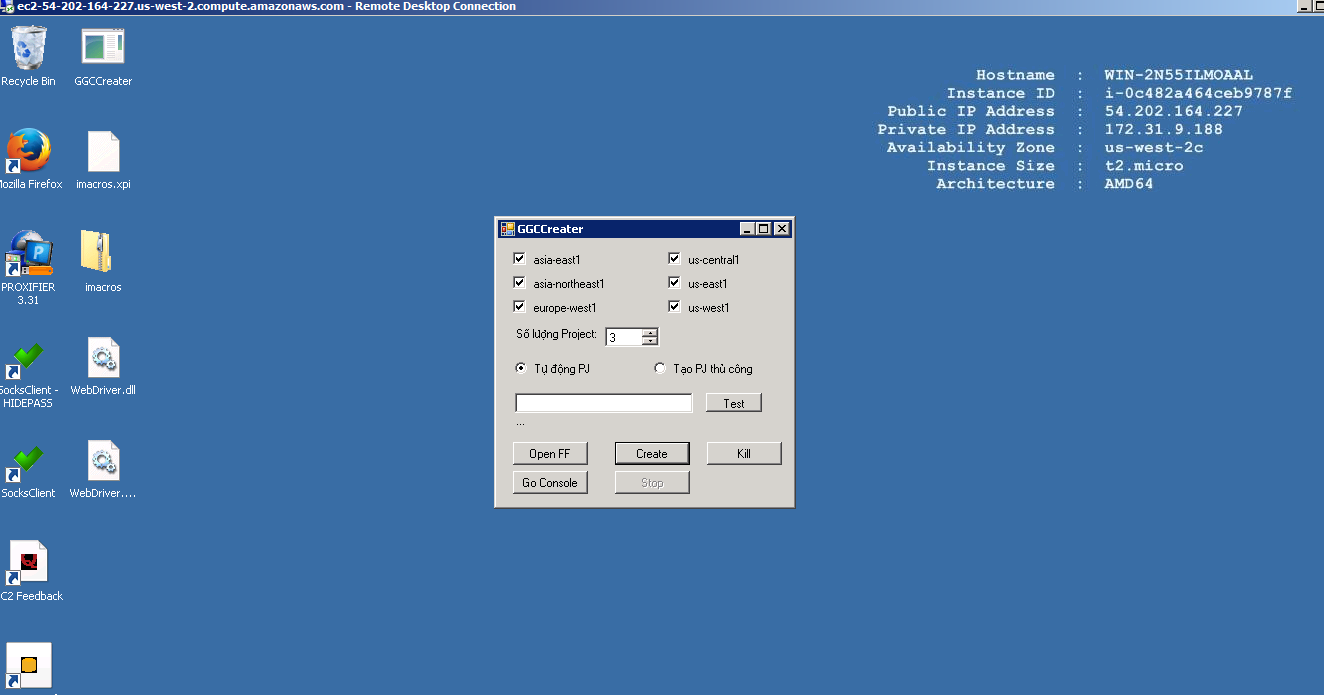Select the WebDriver.... file icon below WebDriver.dll
The image size is (1324, 695).
(103, 462)
